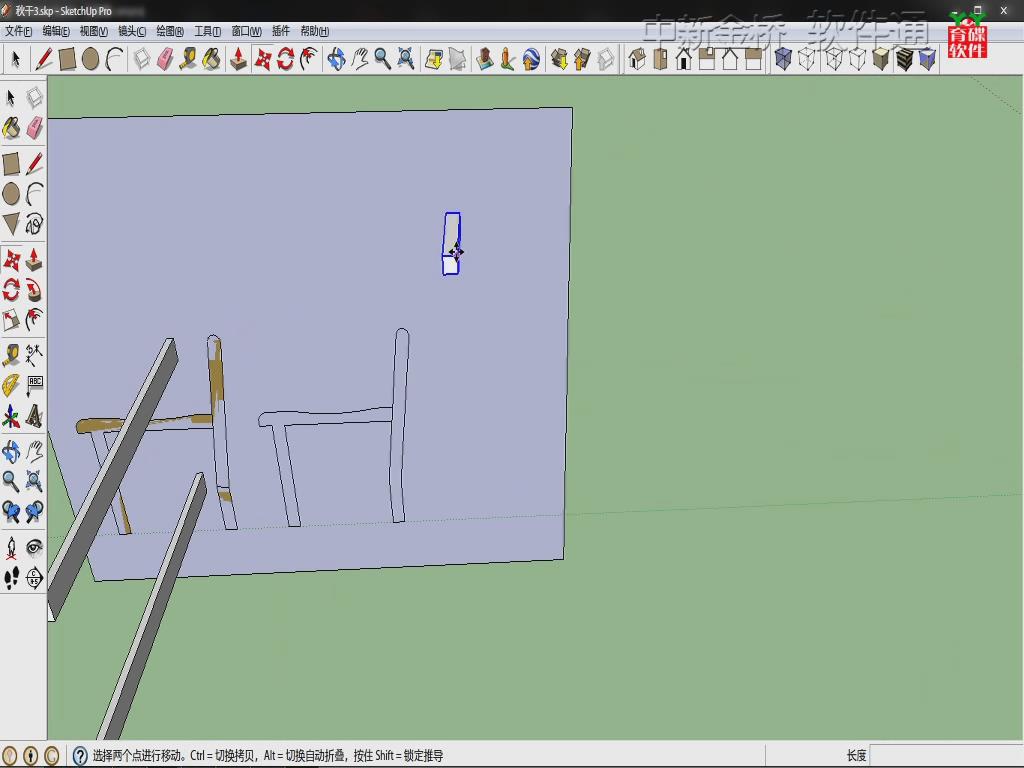Select Monochrome face style

click(927, 59)
